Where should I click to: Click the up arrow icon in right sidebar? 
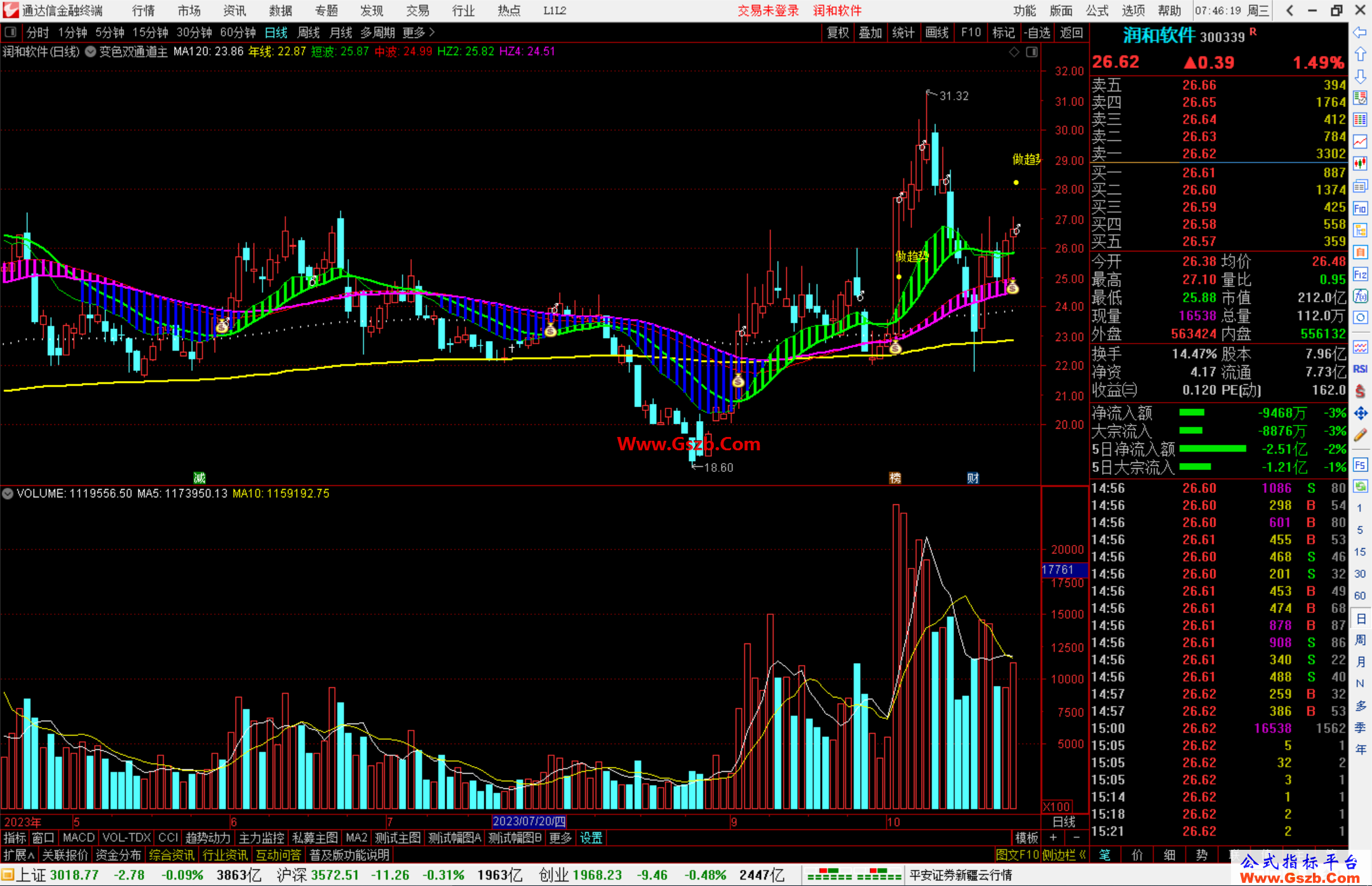click(x=1360, y=55)
